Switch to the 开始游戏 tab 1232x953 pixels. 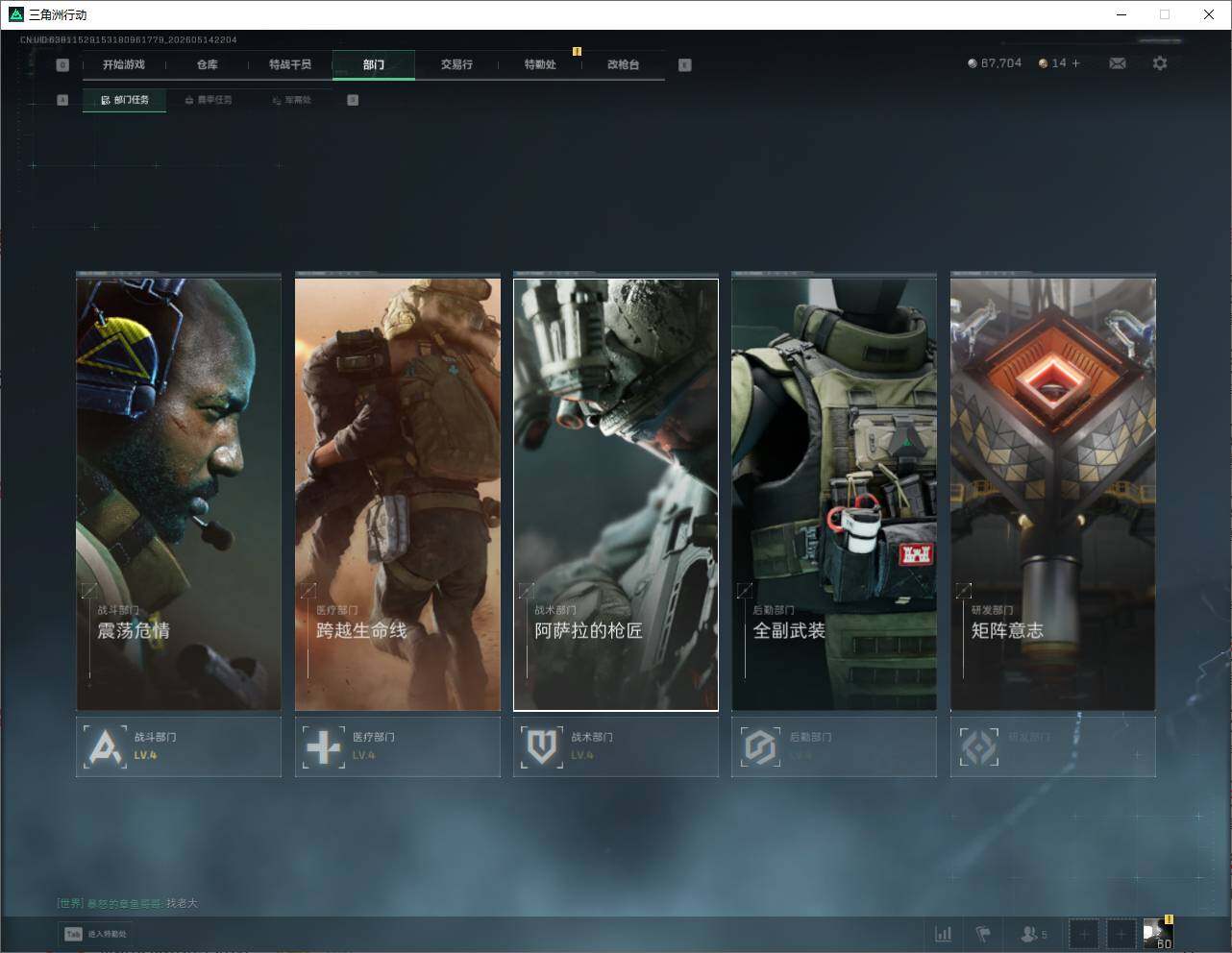coord(124,64)
